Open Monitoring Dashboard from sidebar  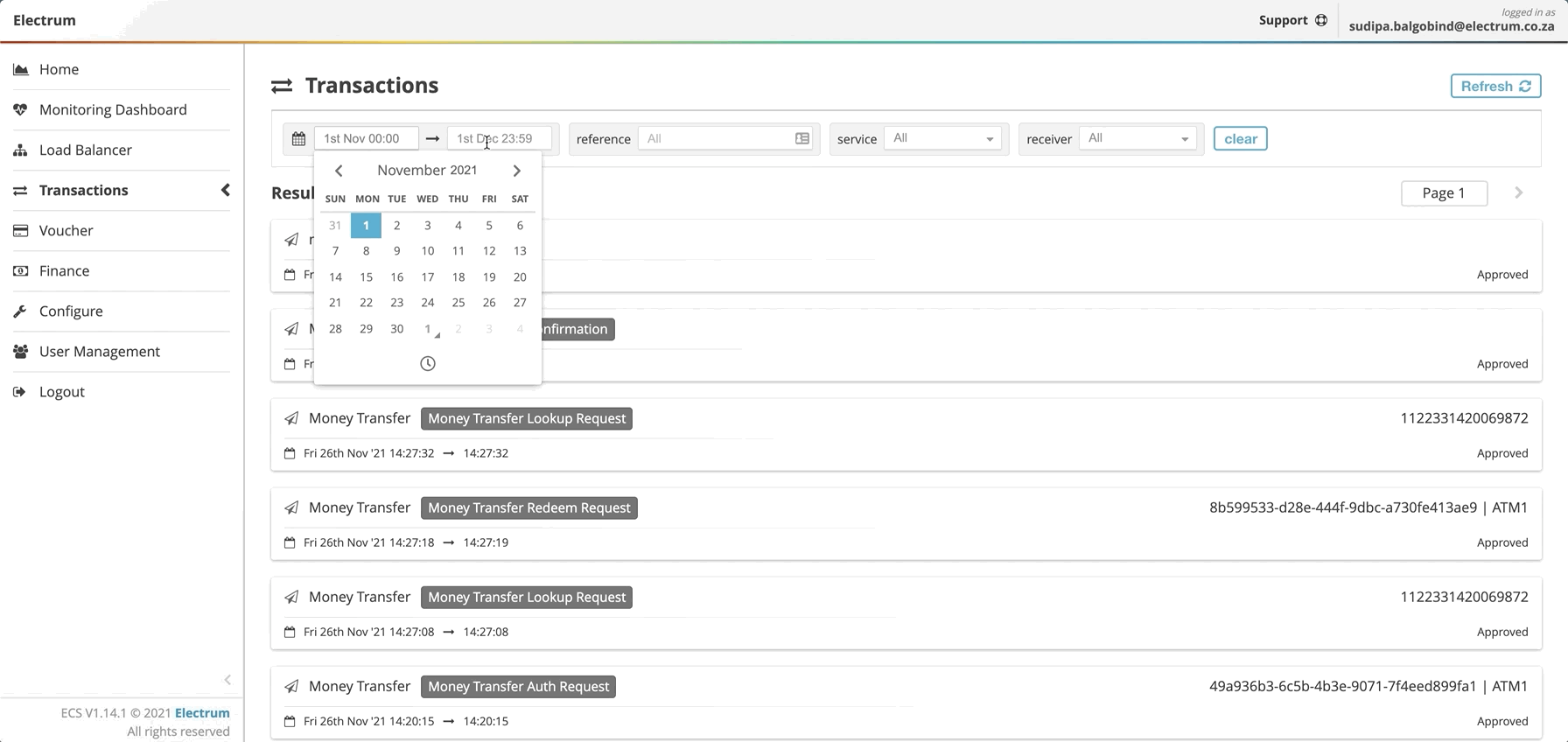[113, 109]
